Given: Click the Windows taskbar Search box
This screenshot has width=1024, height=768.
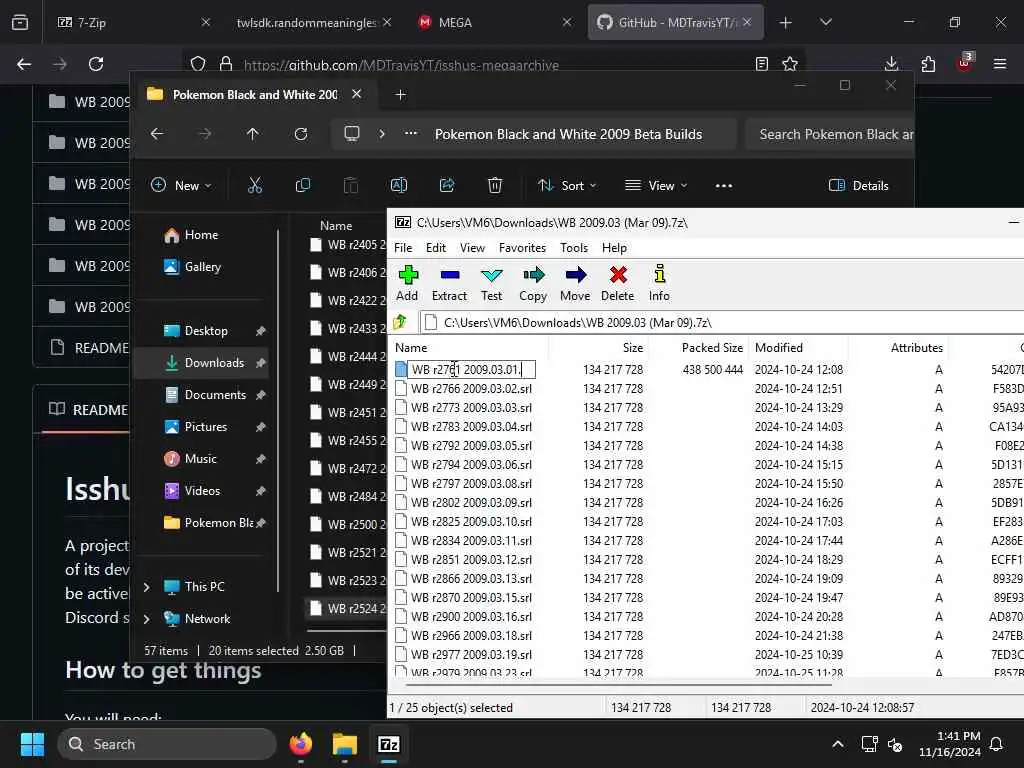Looking at the screenshot, I should [167, 744].
